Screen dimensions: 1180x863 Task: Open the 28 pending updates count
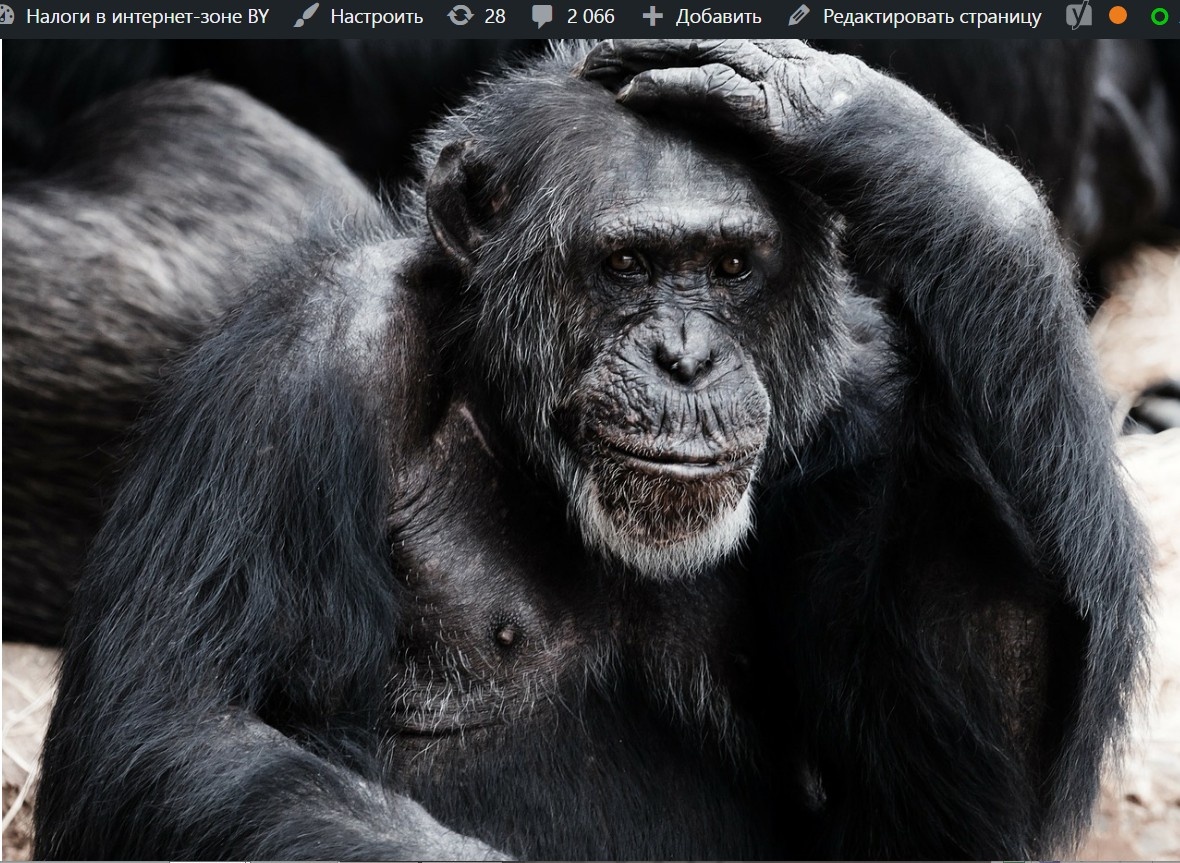pyautogui.click(x=494, y=17)
